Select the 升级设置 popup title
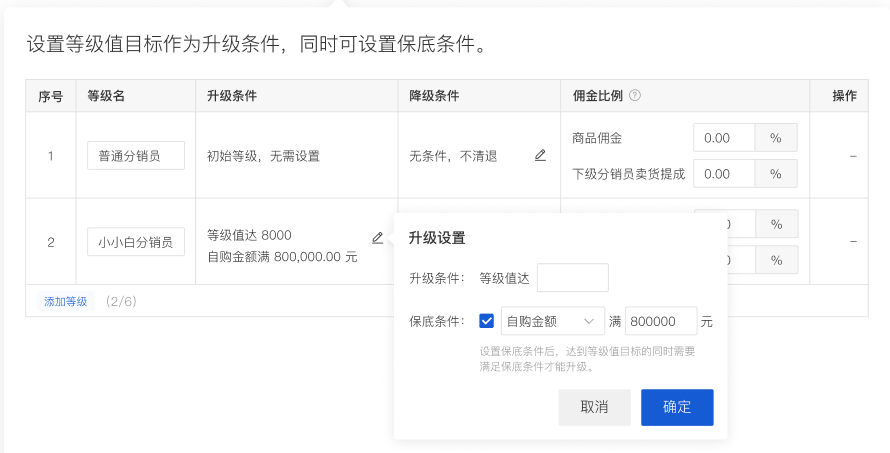 pos(437,238)
